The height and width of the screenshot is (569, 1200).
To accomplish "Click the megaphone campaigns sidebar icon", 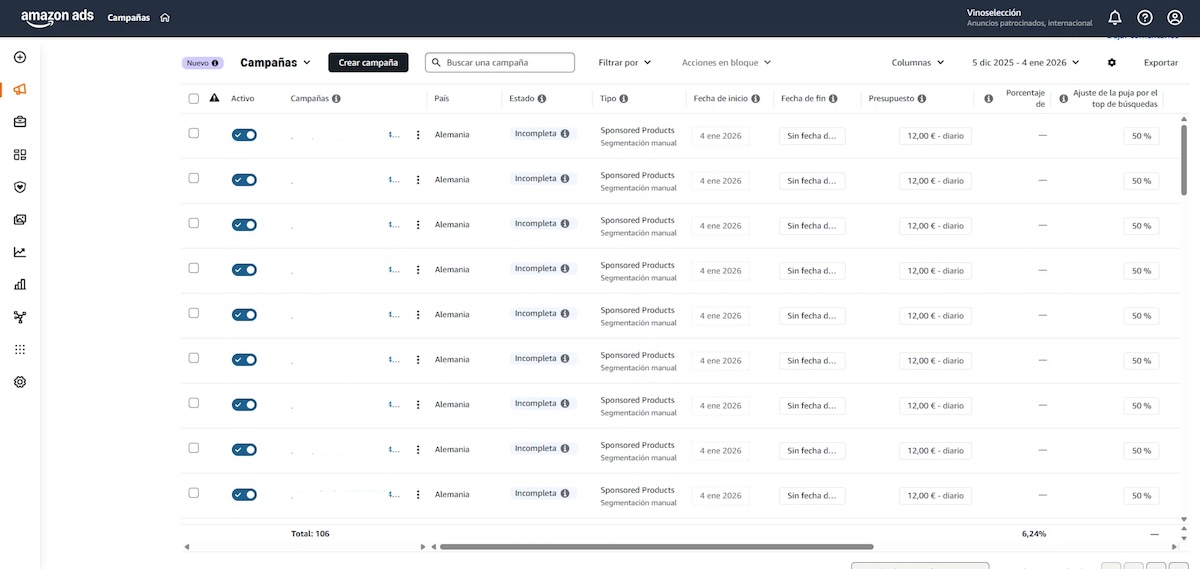I will click(x=20, y=89).
